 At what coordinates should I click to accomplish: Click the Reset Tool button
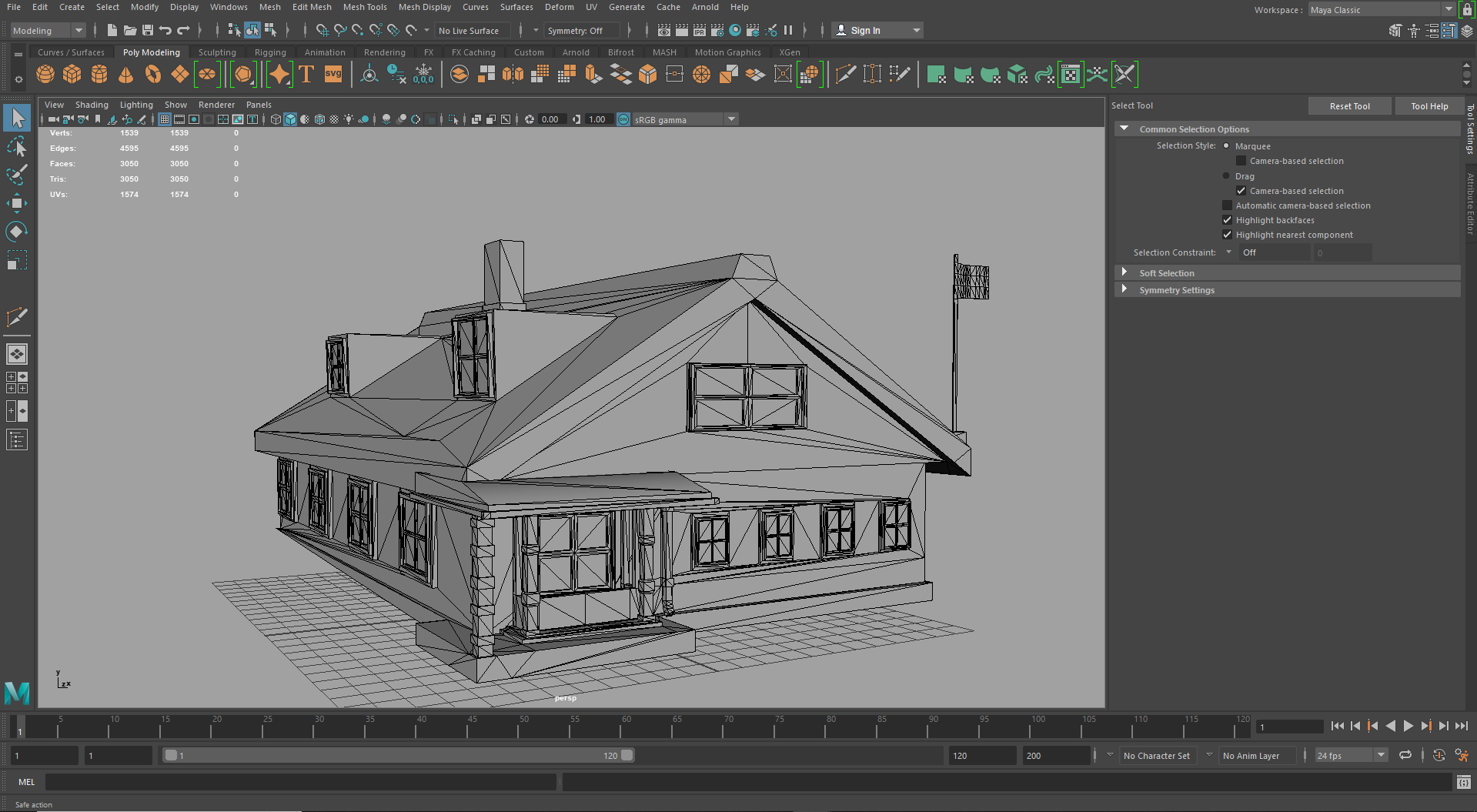point(1349,105)
